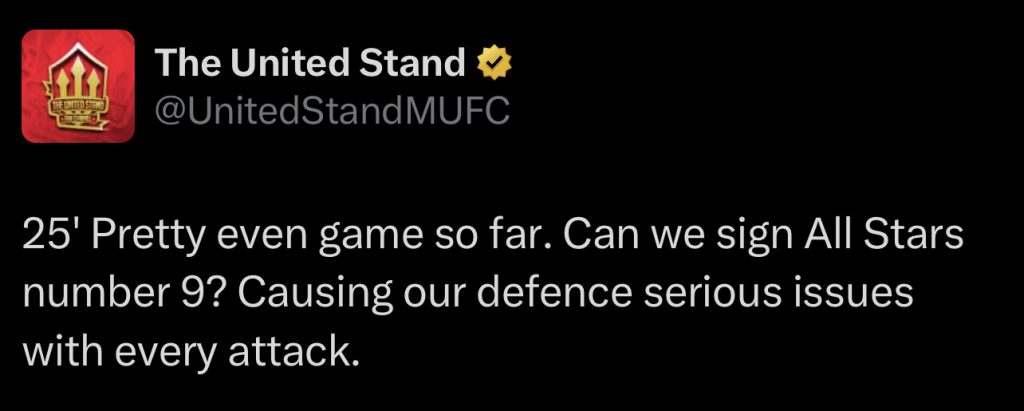The width and height of the screenshot is (1024, 411).
Task: Open the "The United Stand" display name
Action: click(x=310, y=63)
